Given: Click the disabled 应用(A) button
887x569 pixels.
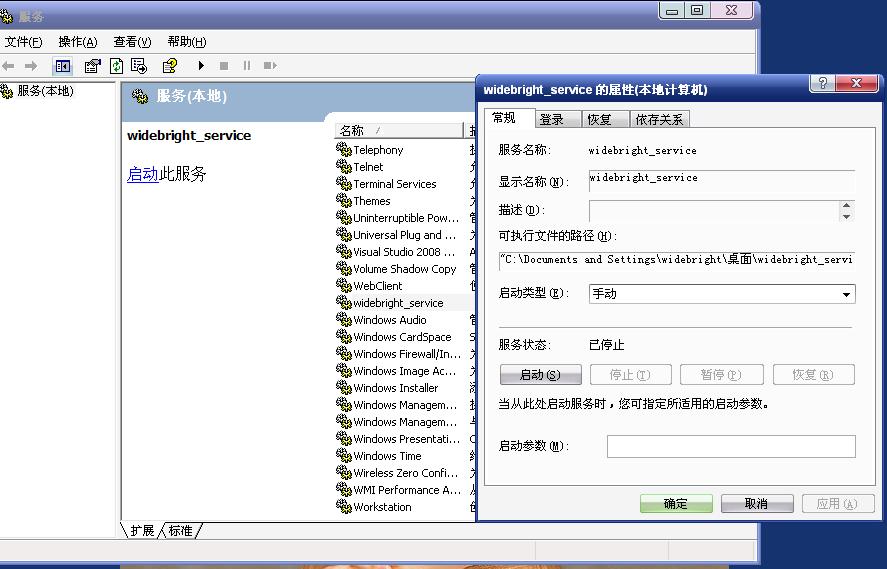Looking at the screenshot, I should point(838,504).
